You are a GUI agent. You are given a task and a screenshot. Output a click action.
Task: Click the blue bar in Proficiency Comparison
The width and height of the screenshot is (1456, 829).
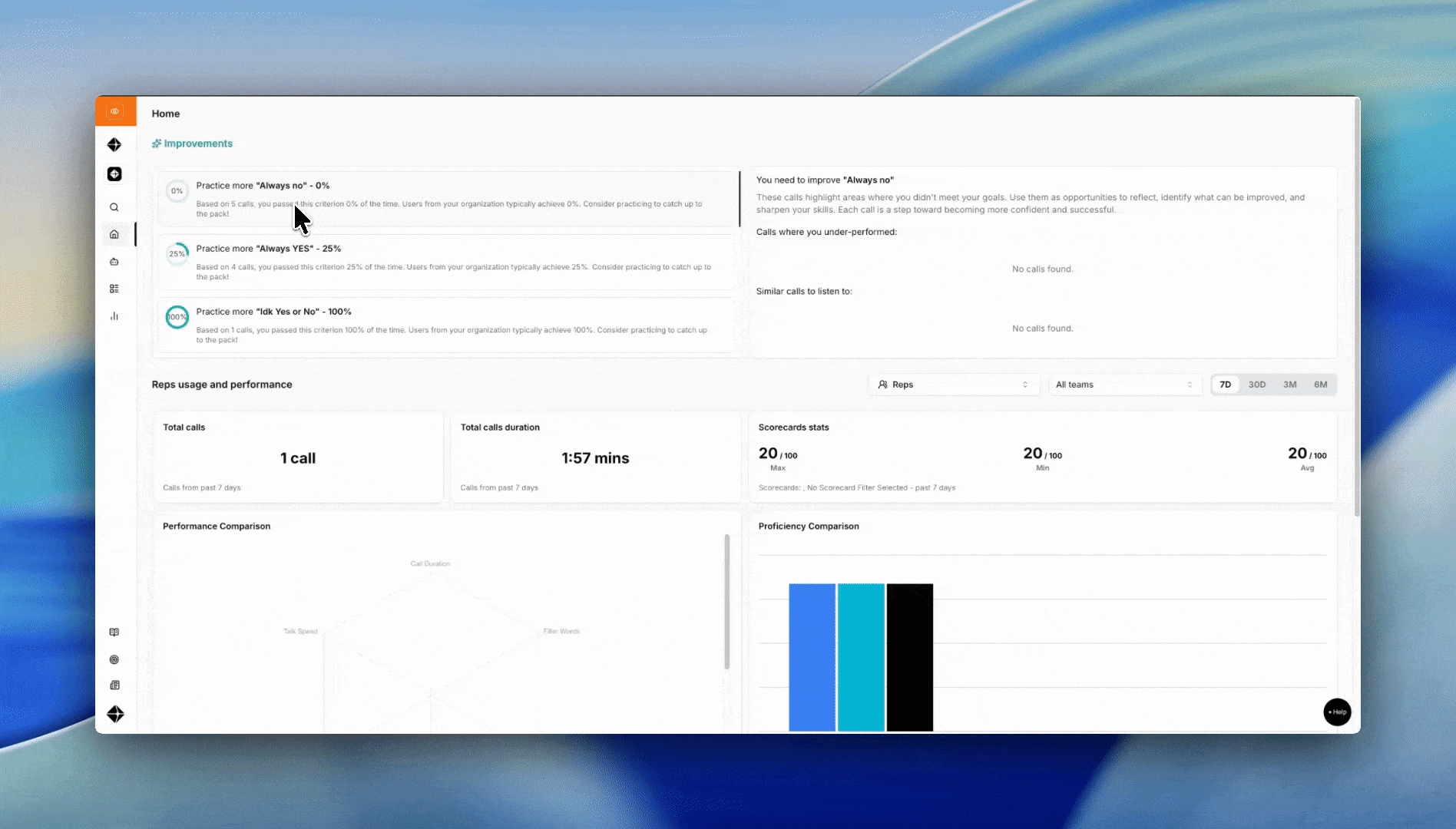(812, 657)
